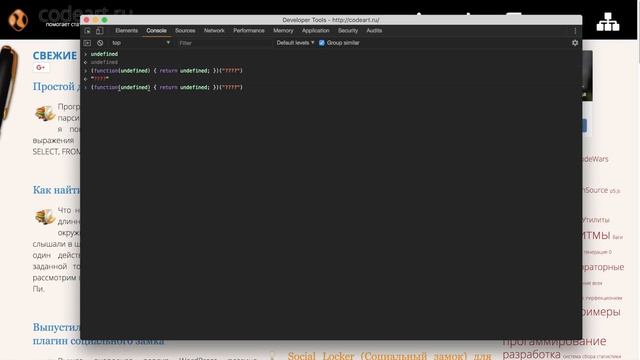This screenshot has width=640, height=360.
Task: Click the first article thumbnail image
Action: tap(45, 113)
